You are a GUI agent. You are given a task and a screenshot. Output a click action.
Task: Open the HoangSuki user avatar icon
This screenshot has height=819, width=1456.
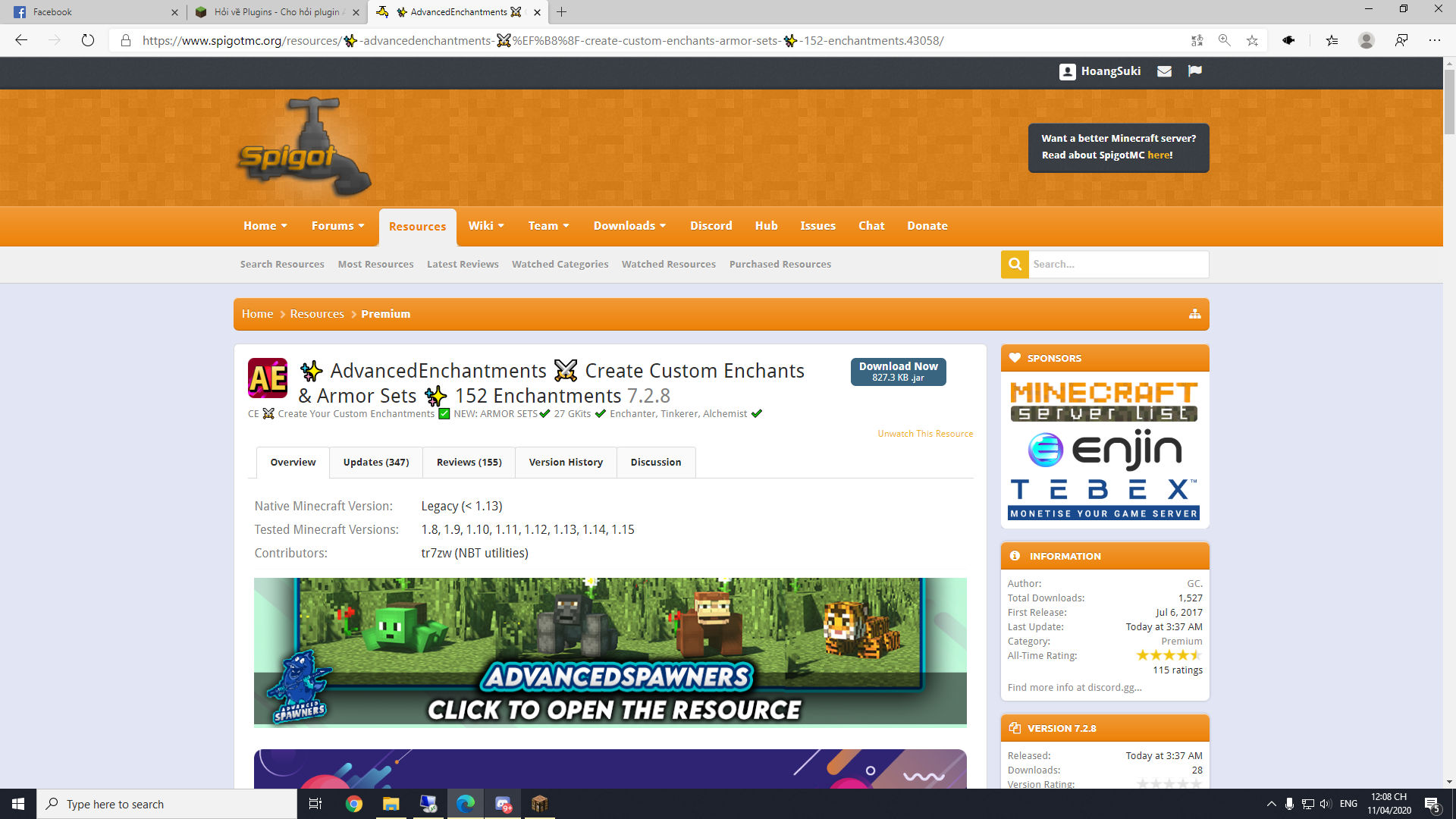[x=1067, y=71]
